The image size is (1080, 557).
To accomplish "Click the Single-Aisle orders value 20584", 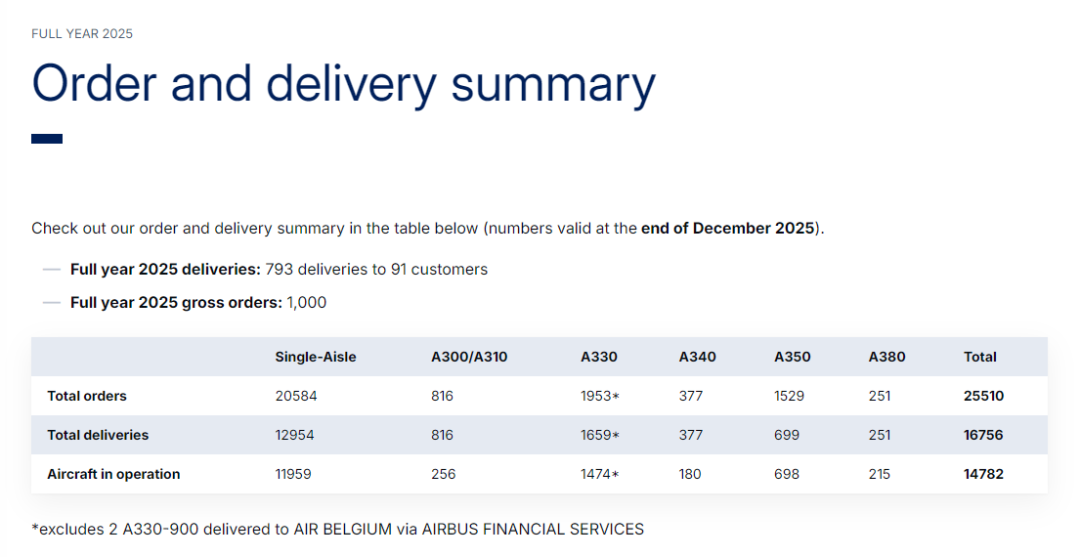I will point(296,396).
